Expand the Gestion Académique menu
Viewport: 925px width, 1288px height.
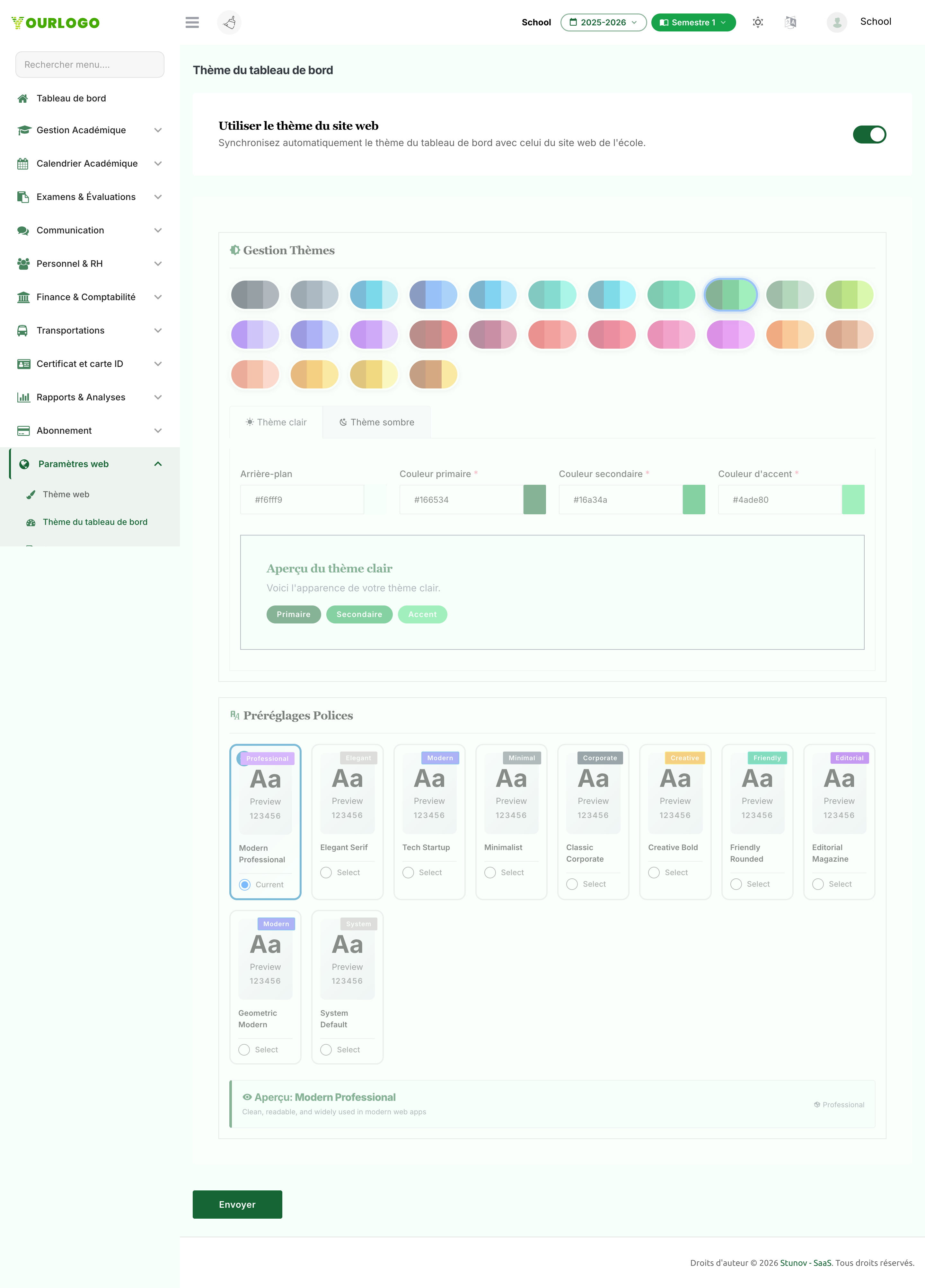click(x=90, y=130)
